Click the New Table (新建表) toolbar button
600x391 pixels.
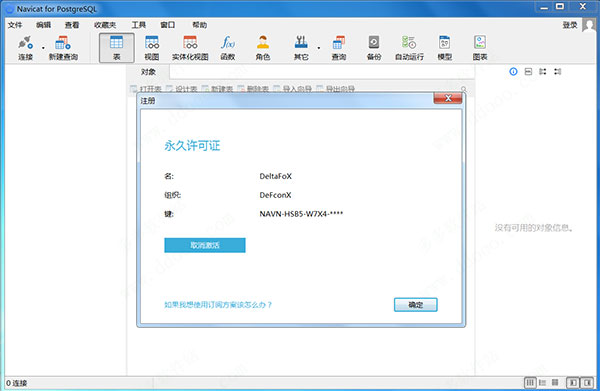pyautogui.click(x=217, y=89)
